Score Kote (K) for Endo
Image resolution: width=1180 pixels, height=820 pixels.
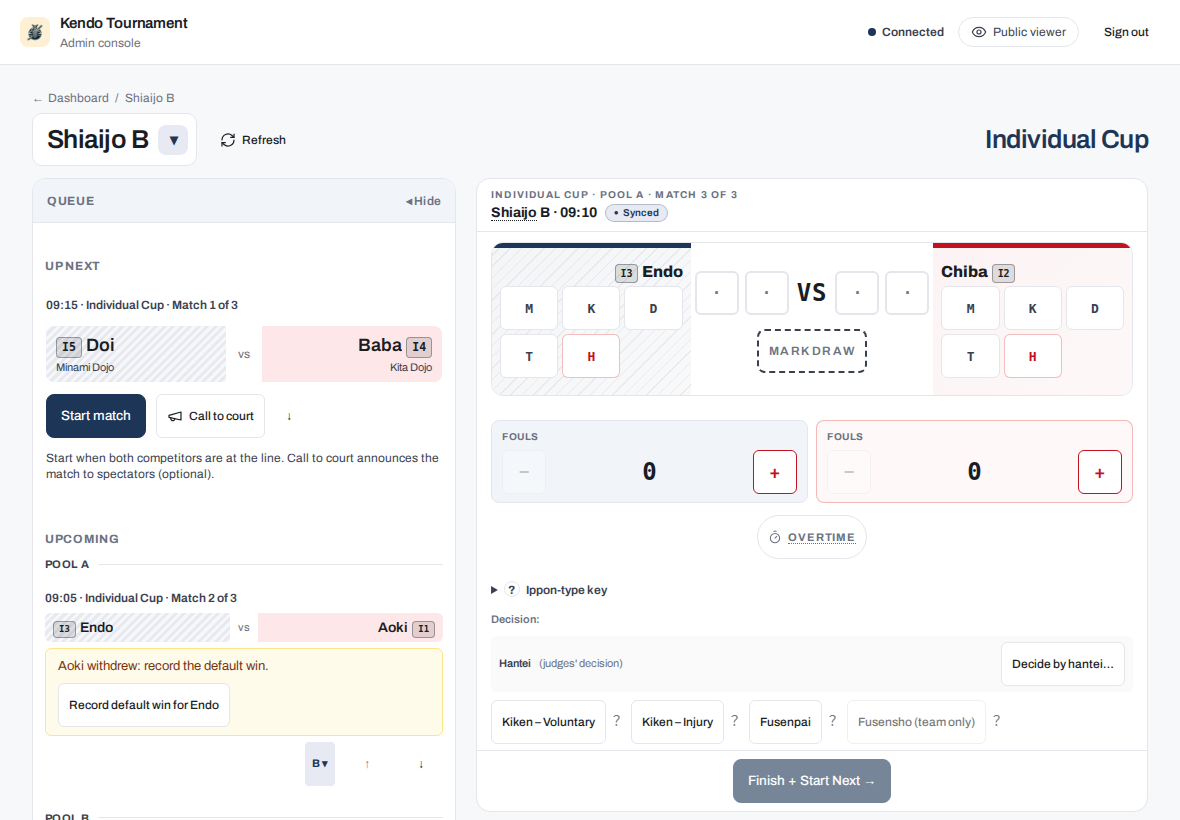(x=592, y=308)
